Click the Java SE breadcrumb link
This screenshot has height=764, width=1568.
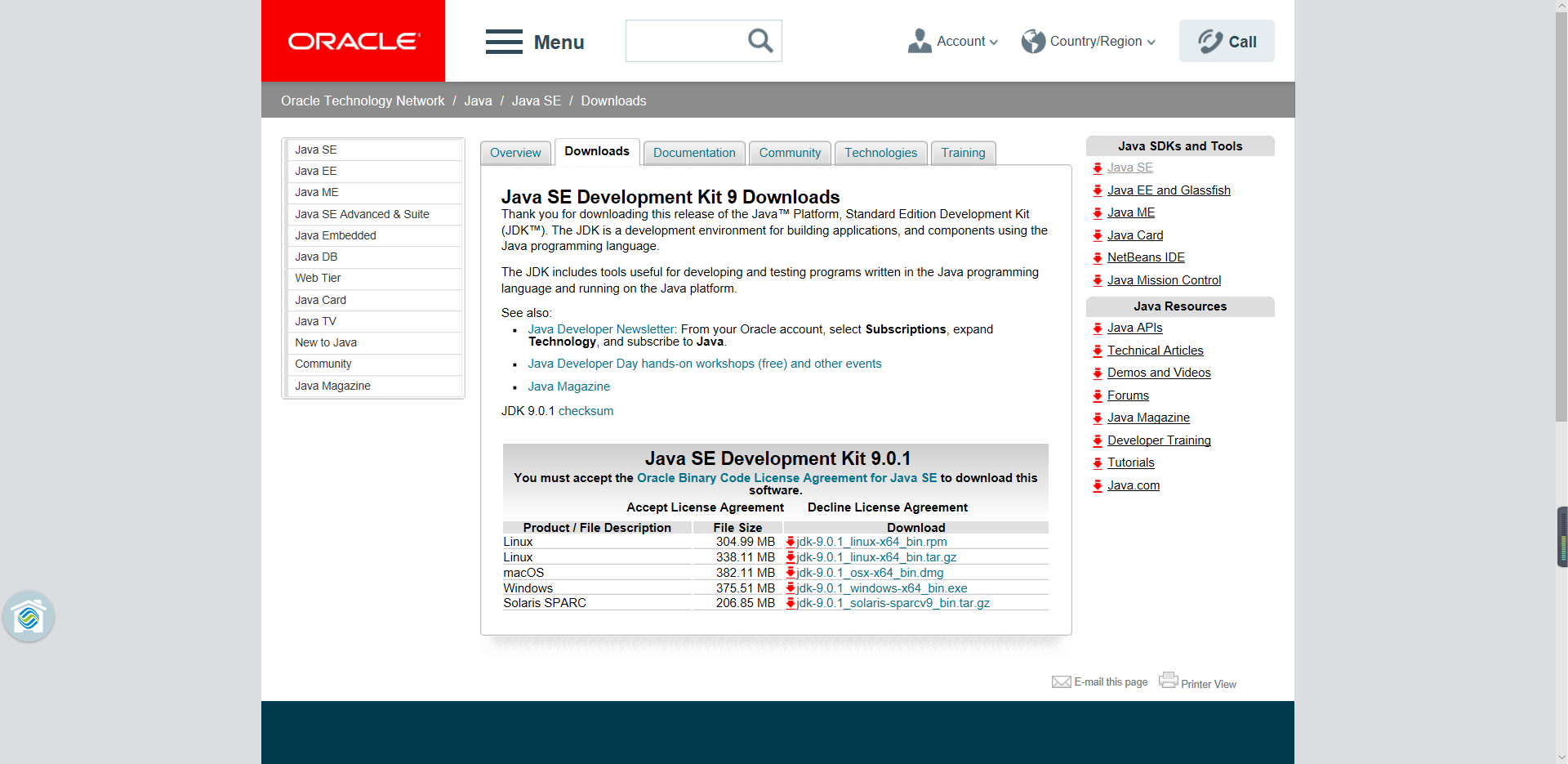pos(536,101)
